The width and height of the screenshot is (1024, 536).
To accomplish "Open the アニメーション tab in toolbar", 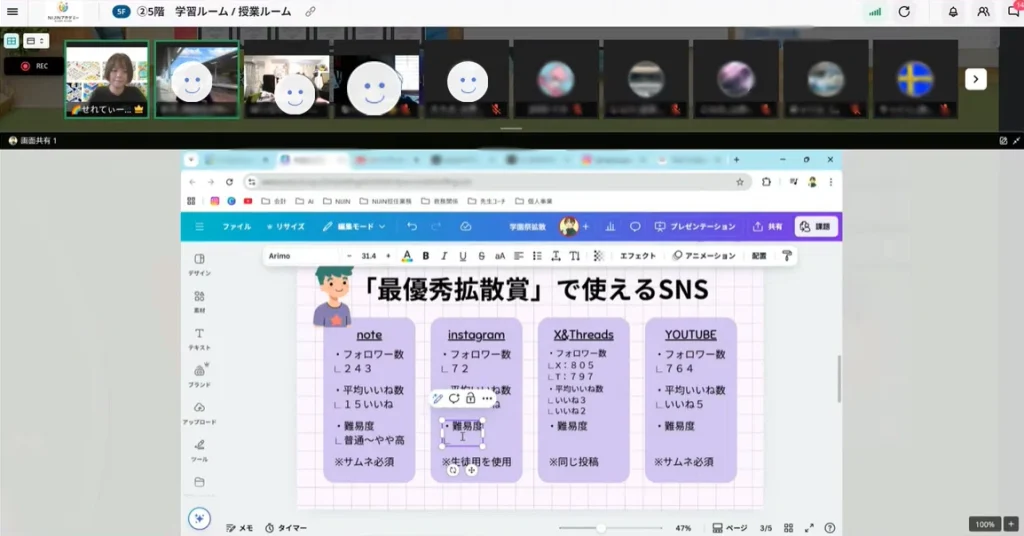I will click(704, 256).
